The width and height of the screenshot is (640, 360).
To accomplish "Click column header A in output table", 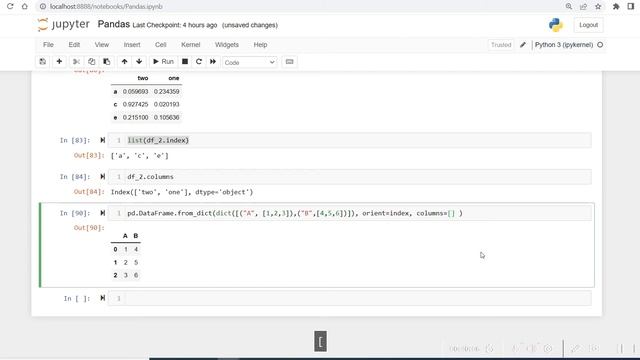I will pyautogui.click(x=125, y=236).
